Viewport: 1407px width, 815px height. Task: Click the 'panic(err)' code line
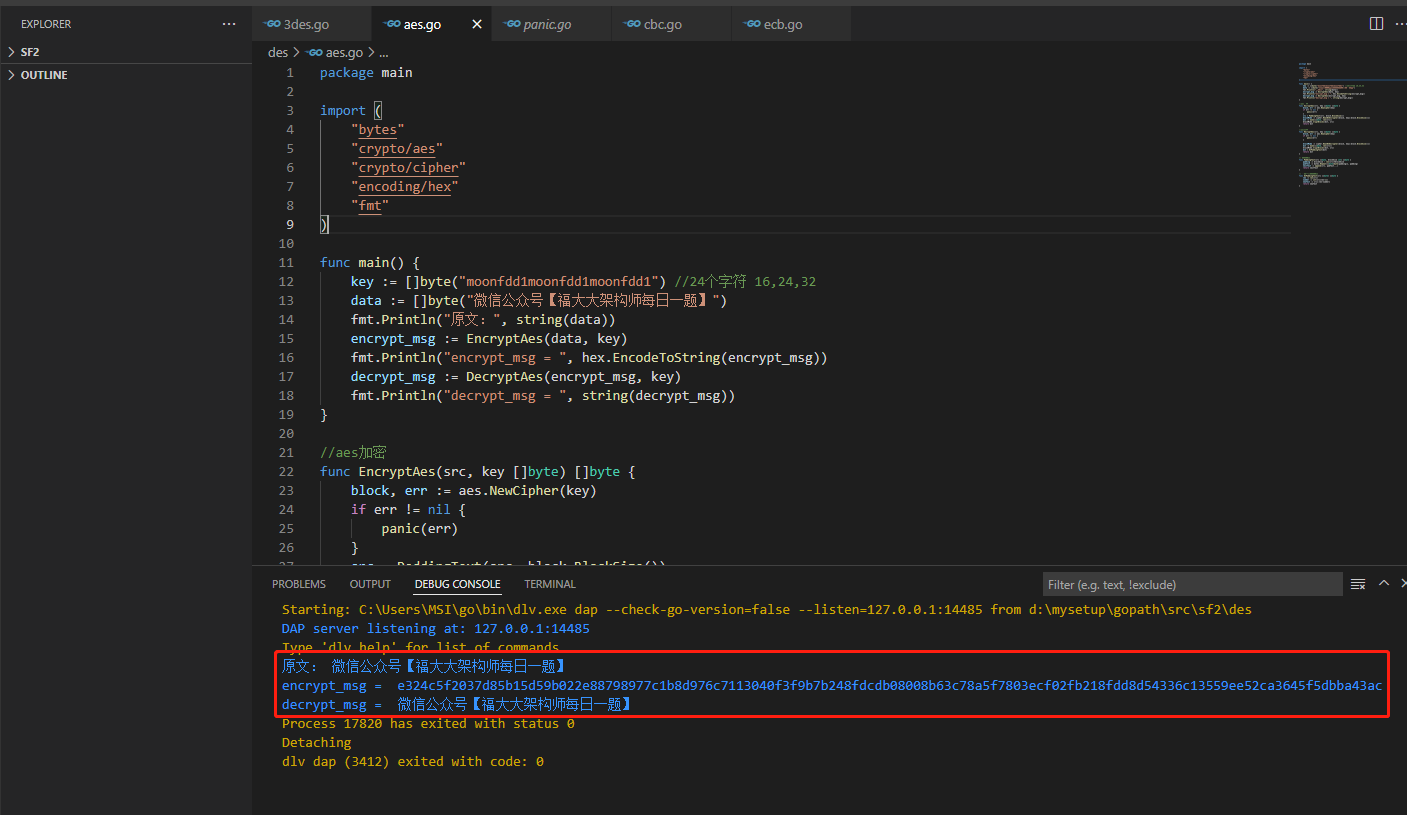point(420,528)
